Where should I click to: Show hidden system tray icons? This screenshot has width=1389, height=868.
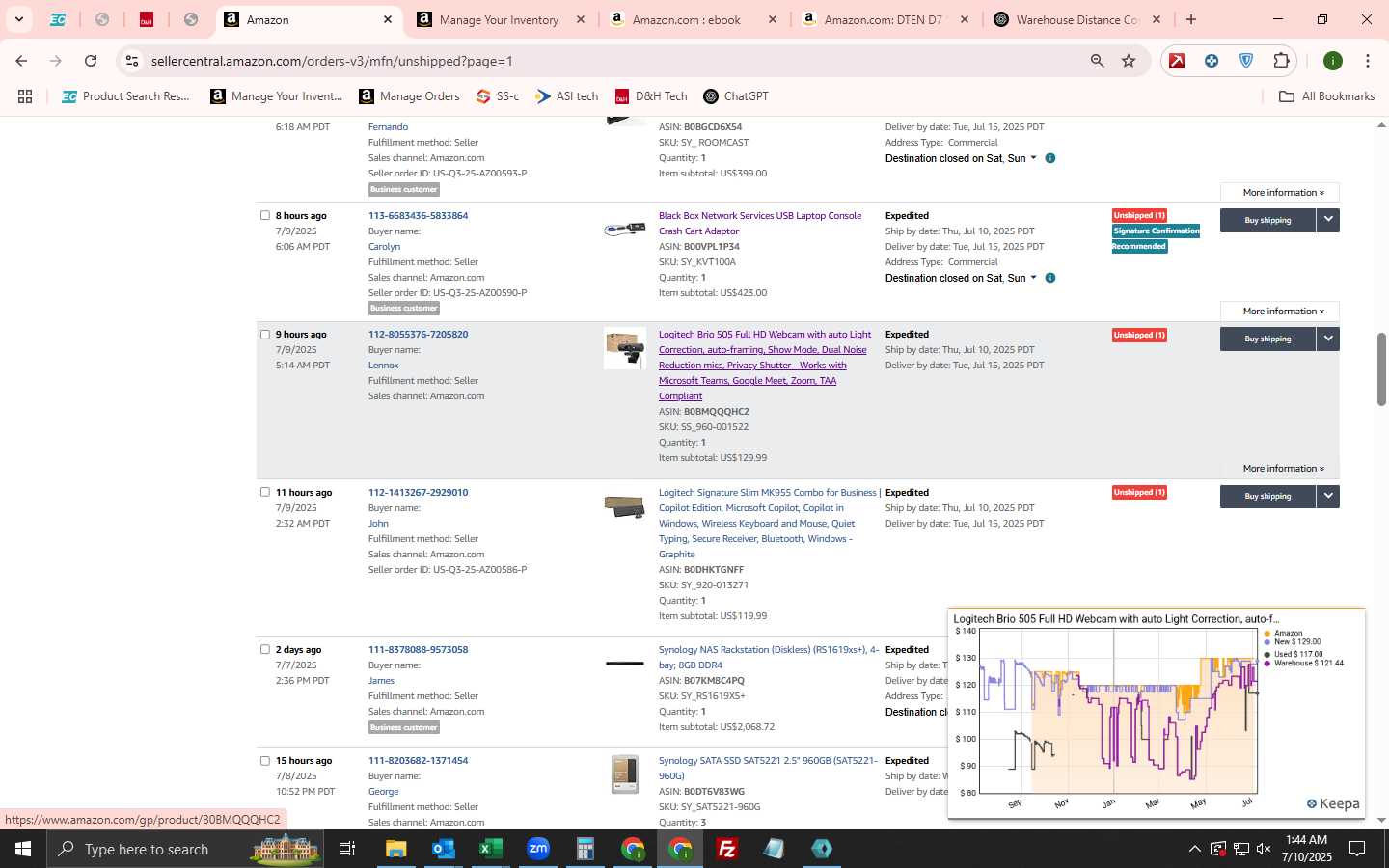1194,849
